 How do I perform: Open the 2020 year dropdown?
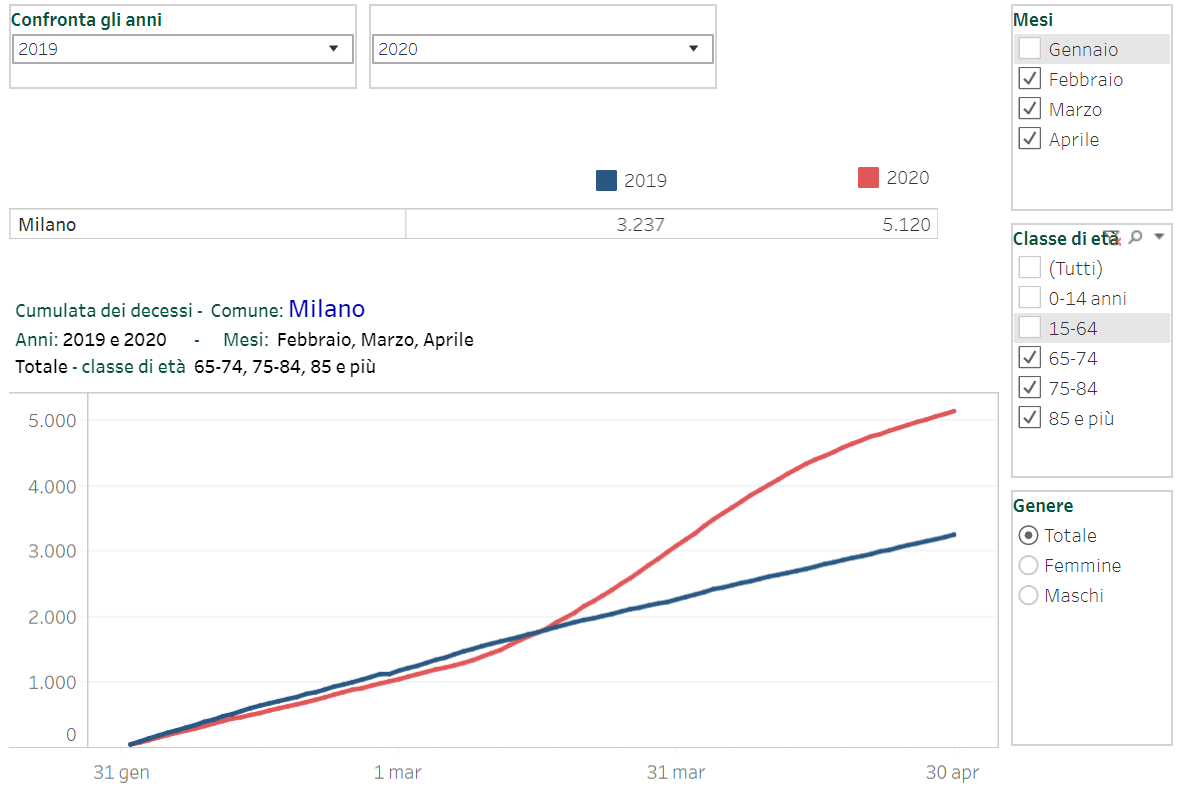click(x=542, y=49)
